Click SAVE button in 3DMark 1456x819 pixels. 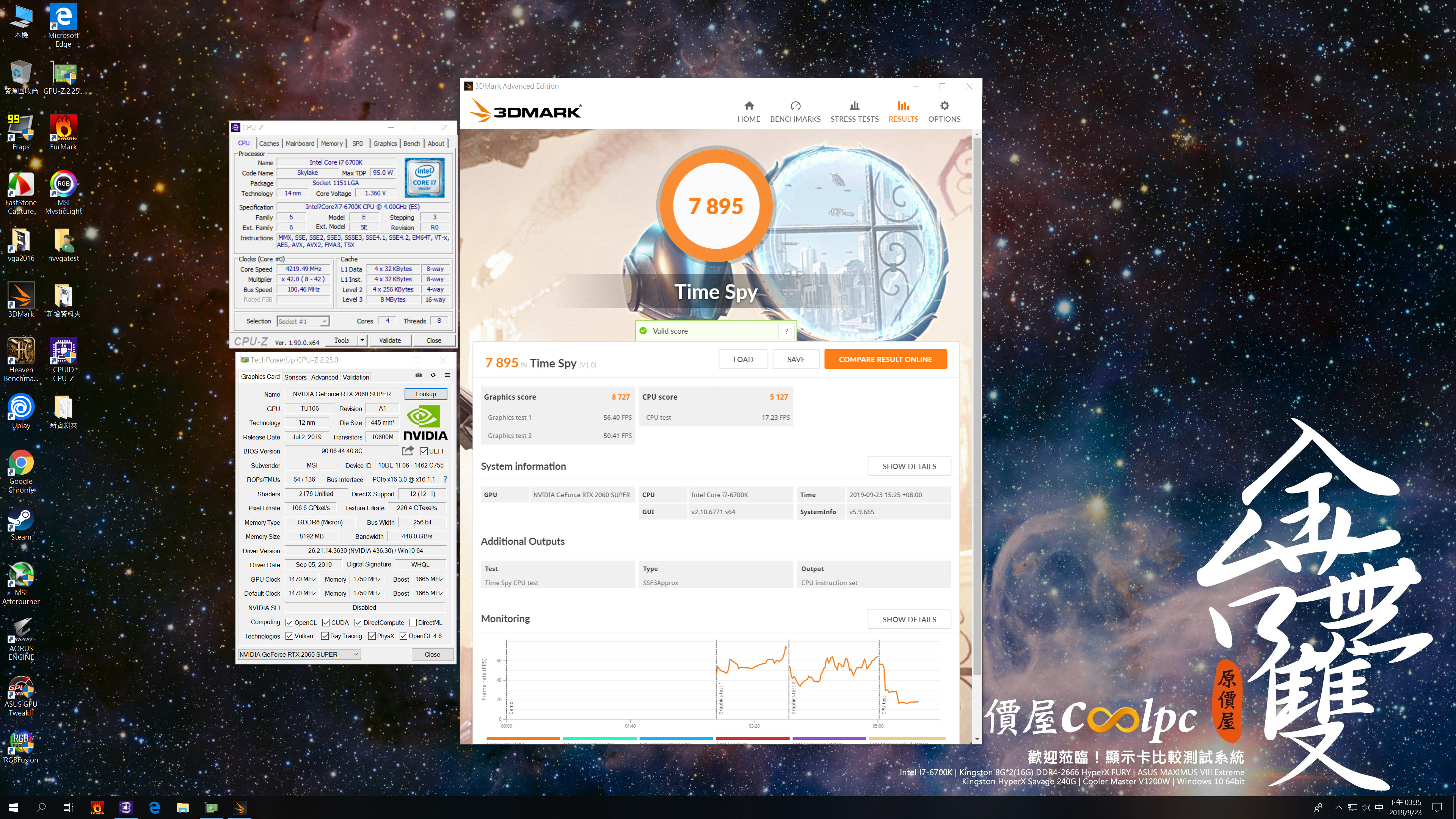click(796, 359)
